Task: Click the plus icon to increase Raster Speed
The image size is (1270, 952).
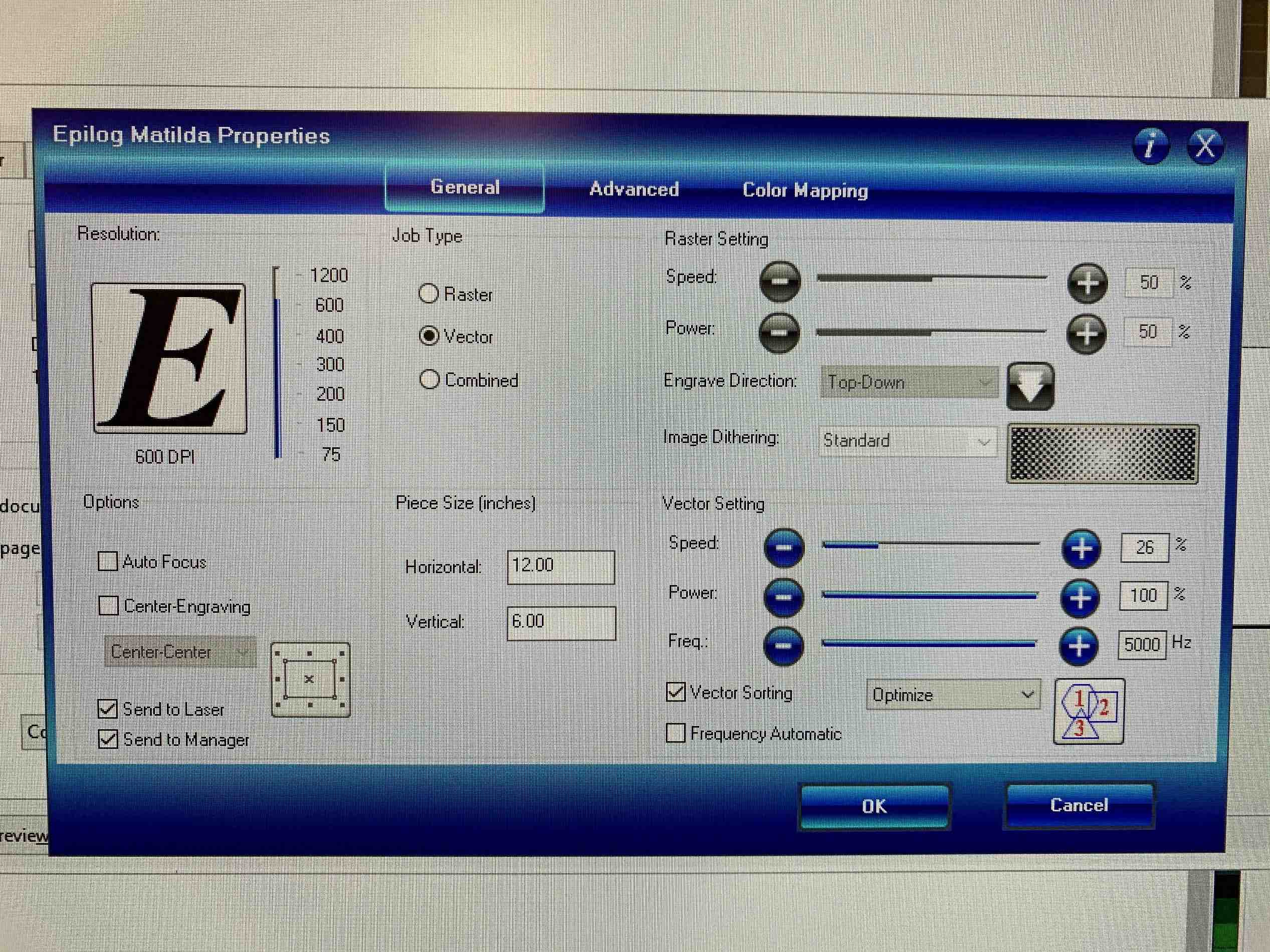Action: coord(1087,281)
